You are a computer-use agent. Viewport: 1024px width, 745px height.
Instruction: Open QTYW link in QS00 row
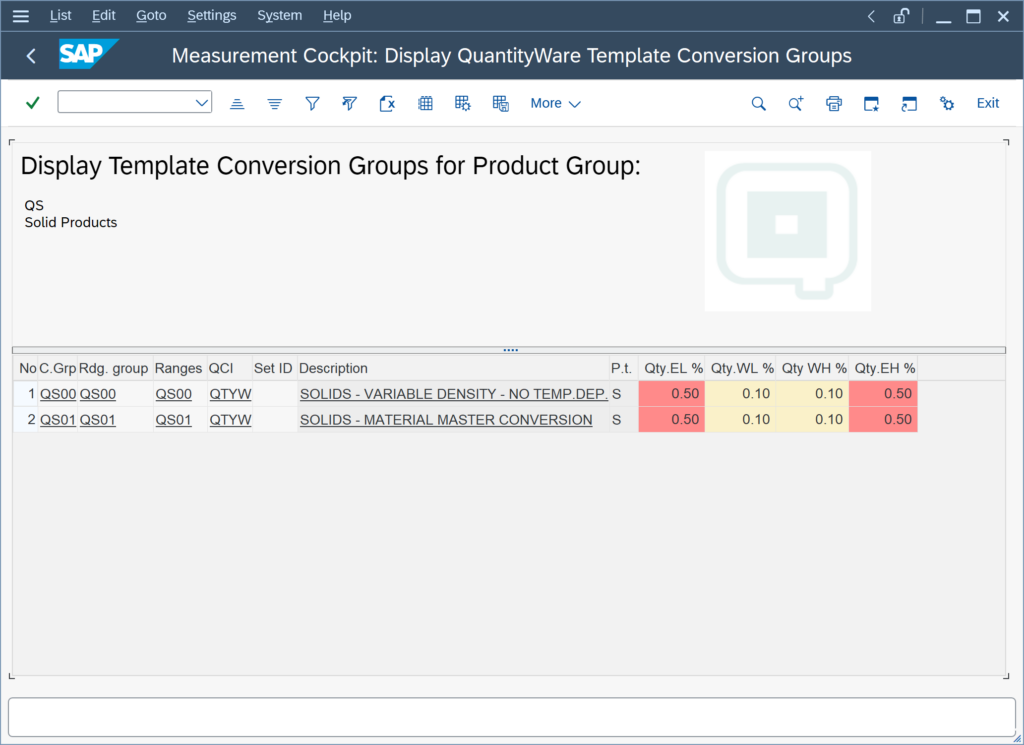click(231, 394)
